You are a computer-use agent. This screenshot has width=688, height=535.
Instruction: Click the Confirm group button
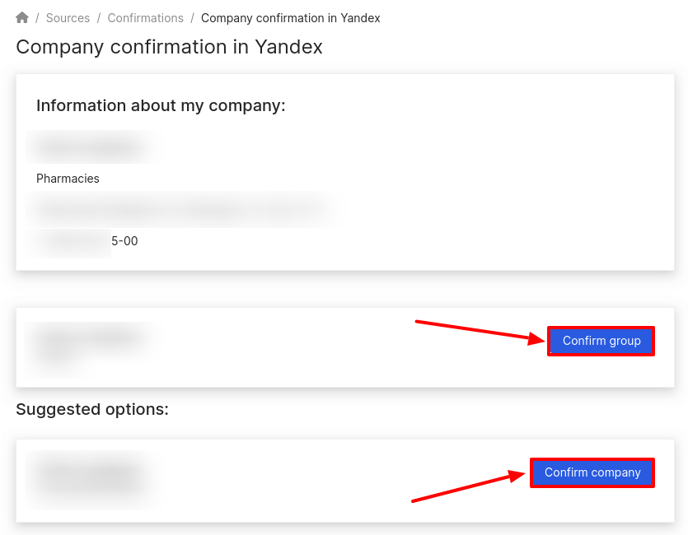pos(601,341)
